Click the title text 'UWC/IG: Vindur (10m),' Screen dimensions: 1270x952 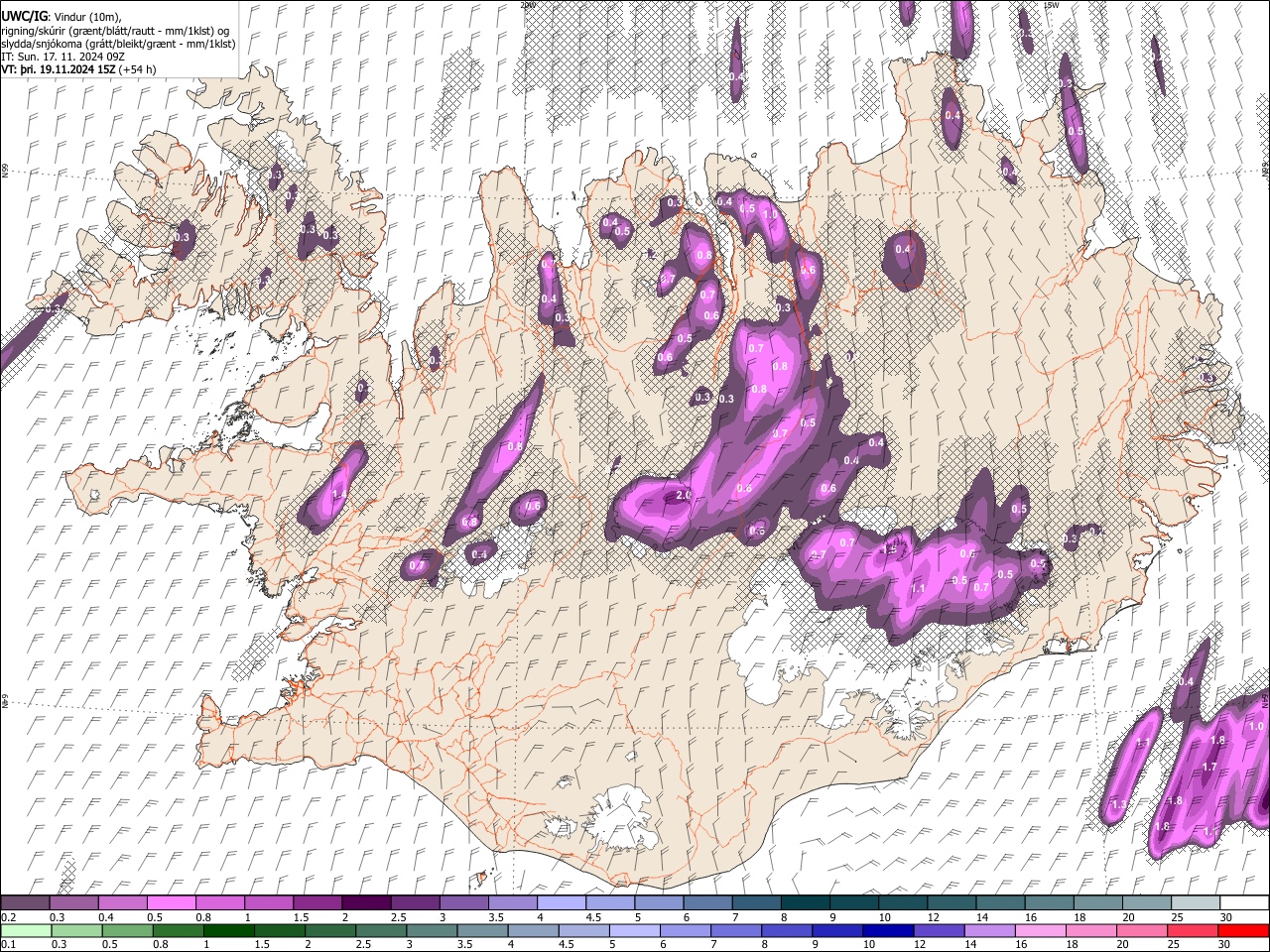(62, 17)
